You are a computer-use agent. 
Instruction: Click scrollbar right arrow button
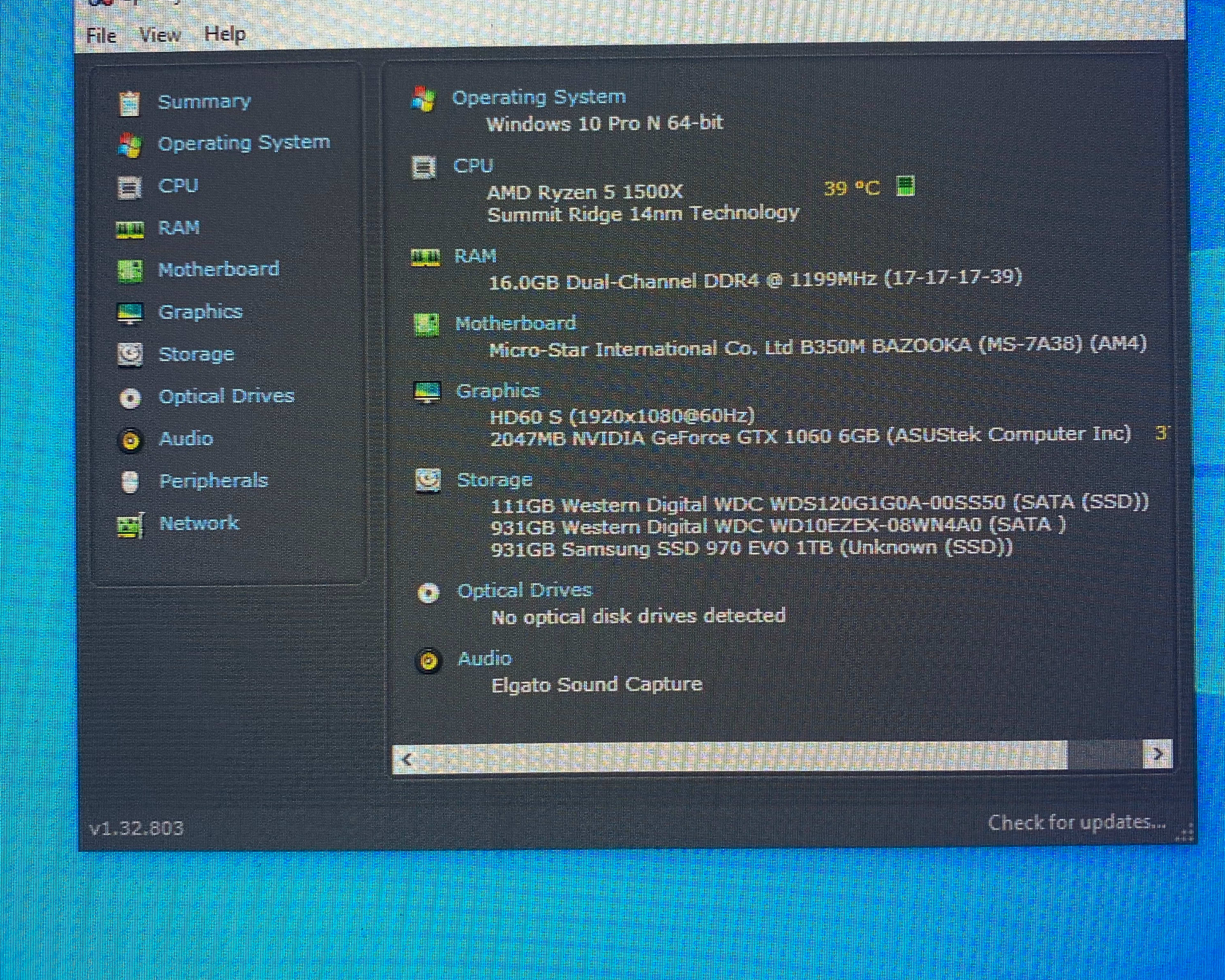(1157, 754)
